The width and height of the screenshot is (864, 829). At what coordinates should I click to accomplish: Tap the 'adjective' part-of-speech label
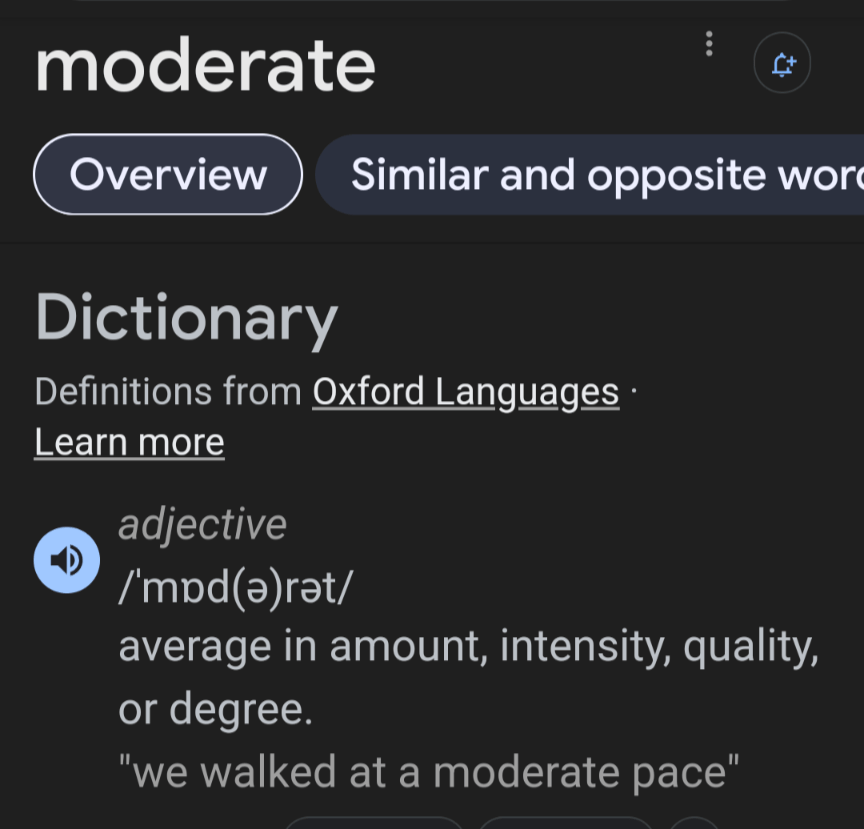(202, 525)
